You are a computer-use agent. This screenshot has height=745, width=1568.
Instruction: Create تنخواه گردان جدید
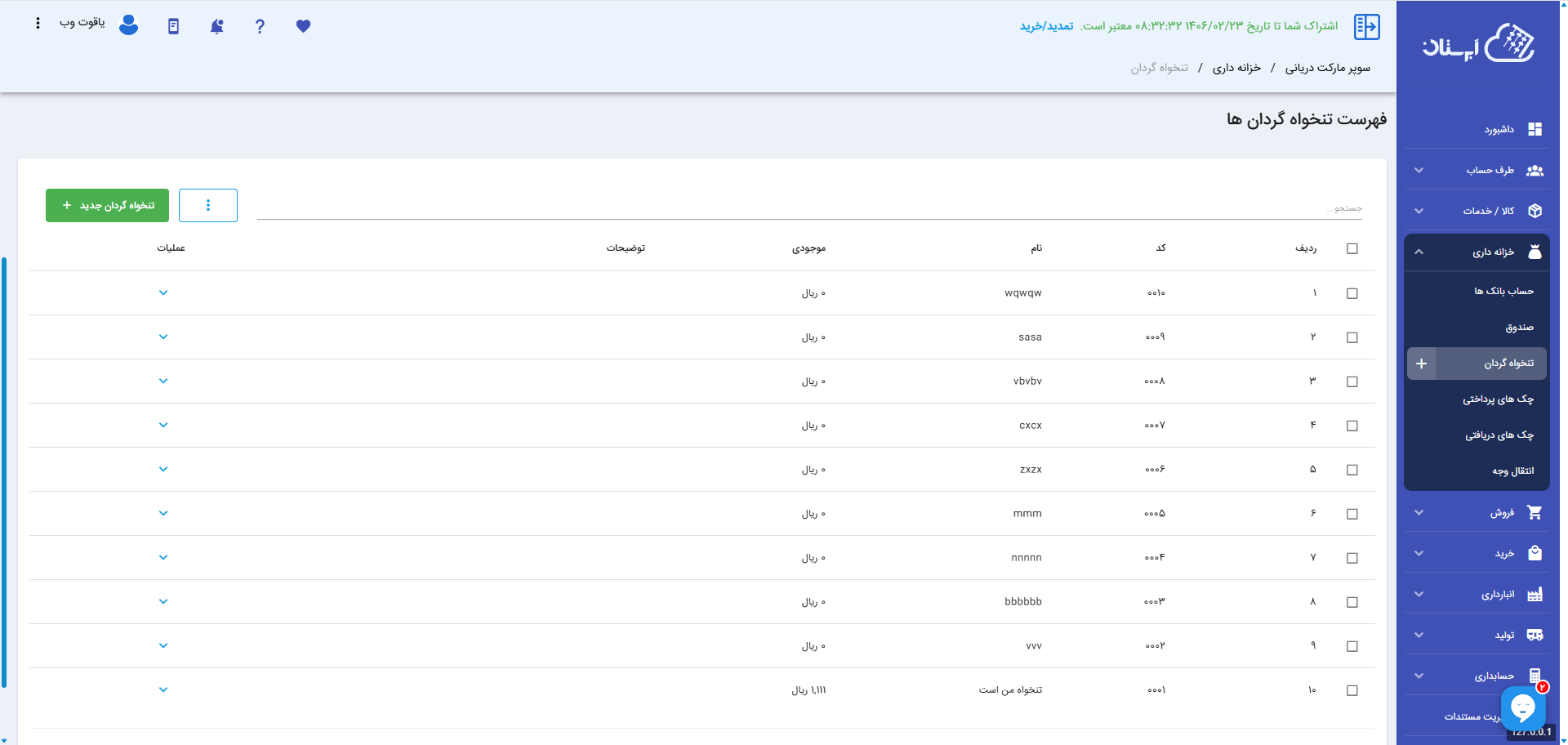pyautogui.click(x=107, y=205)
